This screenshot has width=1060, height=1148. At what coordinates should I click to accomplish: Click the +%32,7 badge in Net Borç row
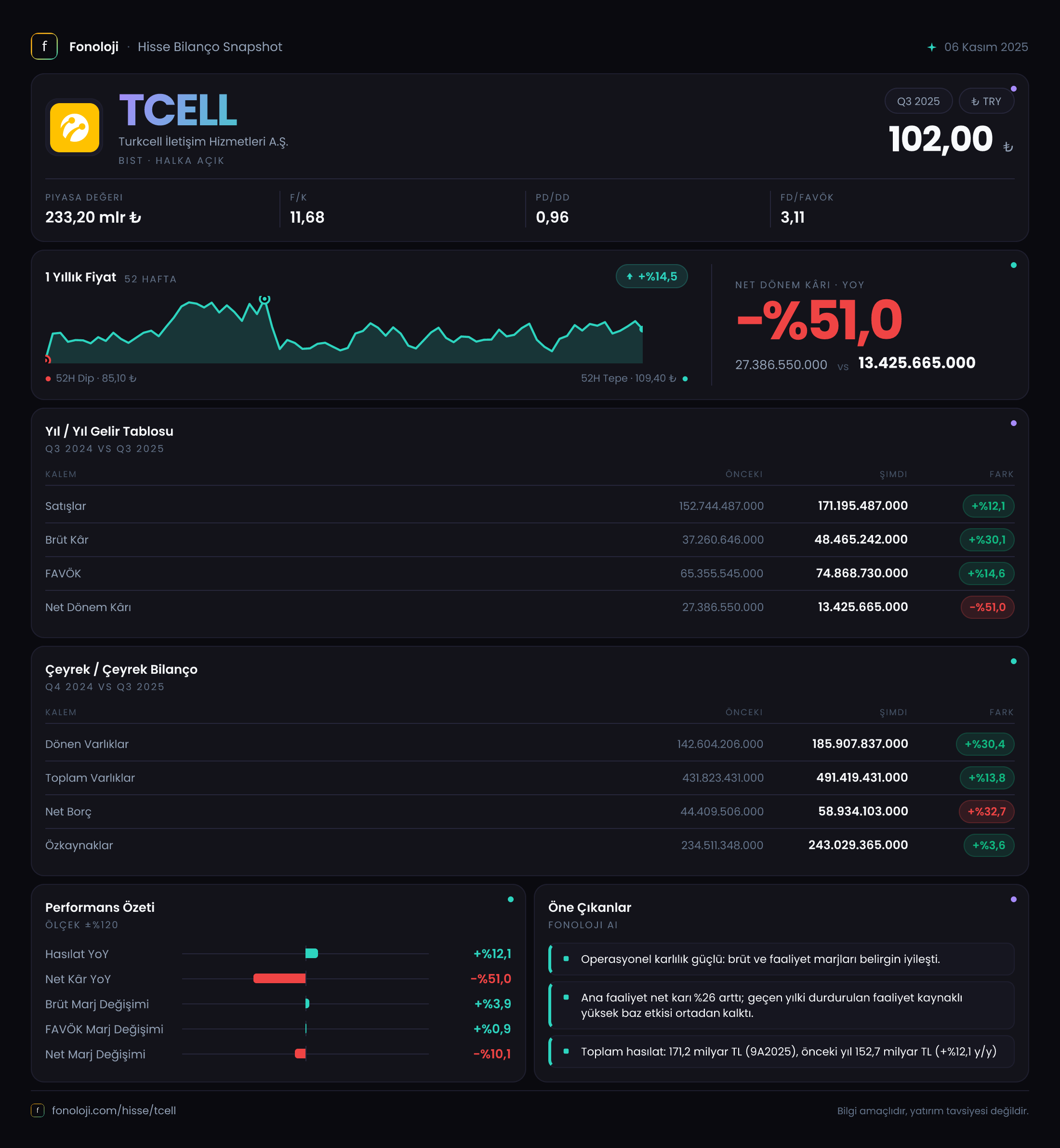coord(986,811)
